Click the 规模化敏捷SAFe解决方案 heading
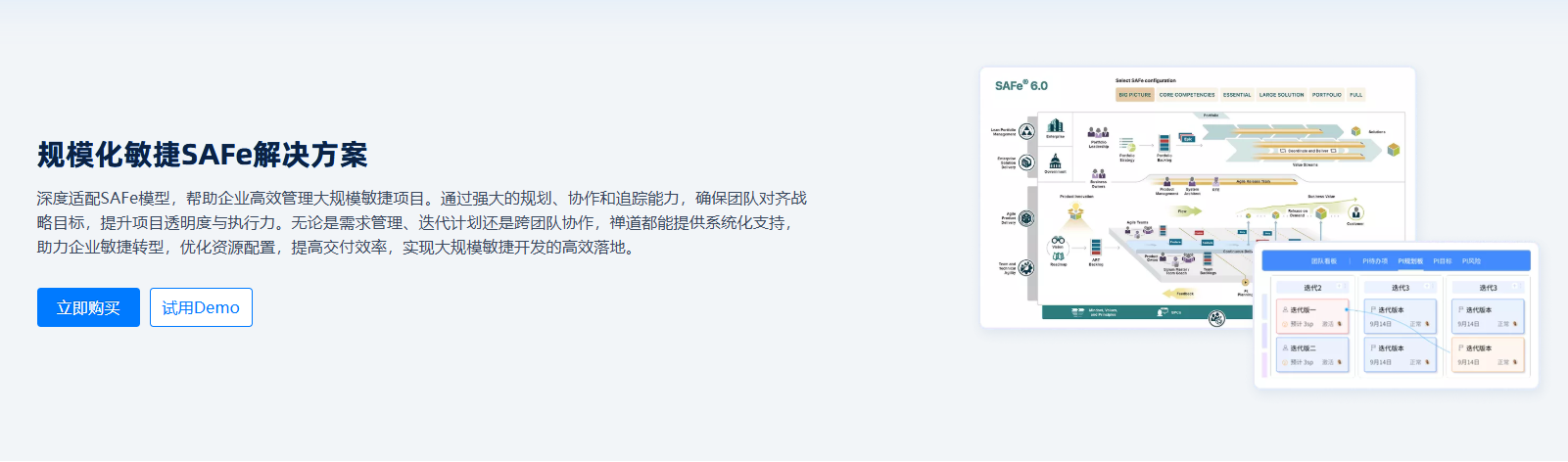This screenshot has height=462, width=1568. pyautogui.click(x=203, y=155)
